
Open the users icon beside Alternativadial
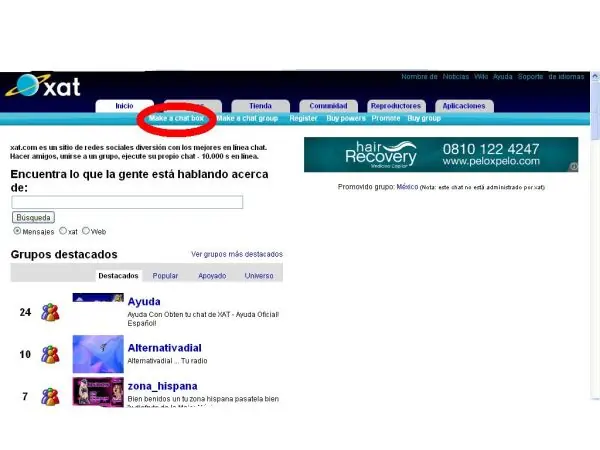[50, 354]
